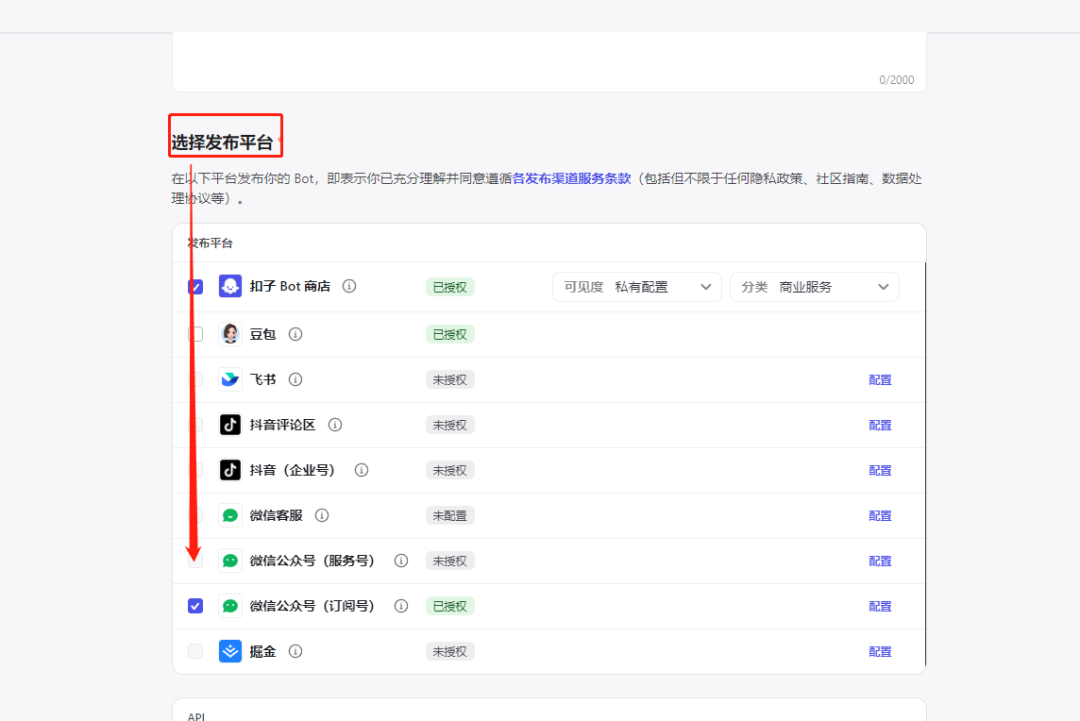Image resolution: width=1080 pixels, height=721 pixels.
Task: Toggle the 抖音评论区 checkbox
Action: pos(196,425)
